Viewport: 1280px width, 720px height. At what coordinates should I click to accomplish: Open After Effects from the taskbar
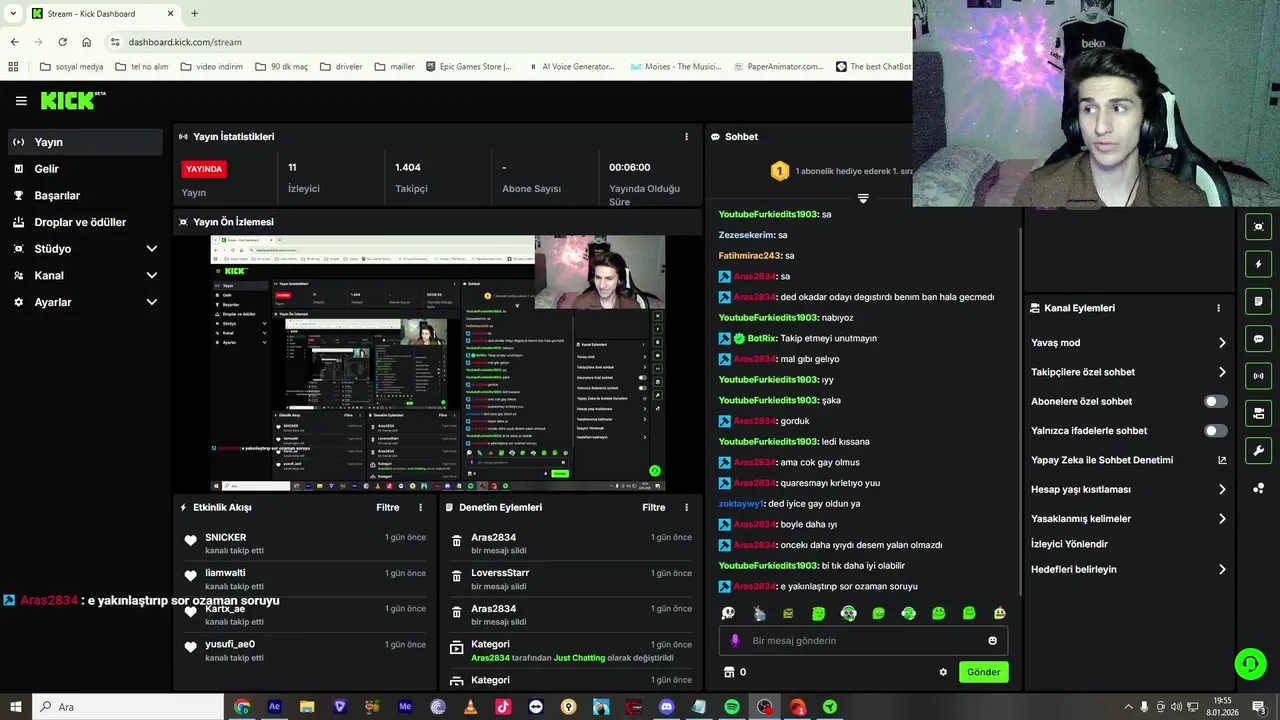click(274, 707)
